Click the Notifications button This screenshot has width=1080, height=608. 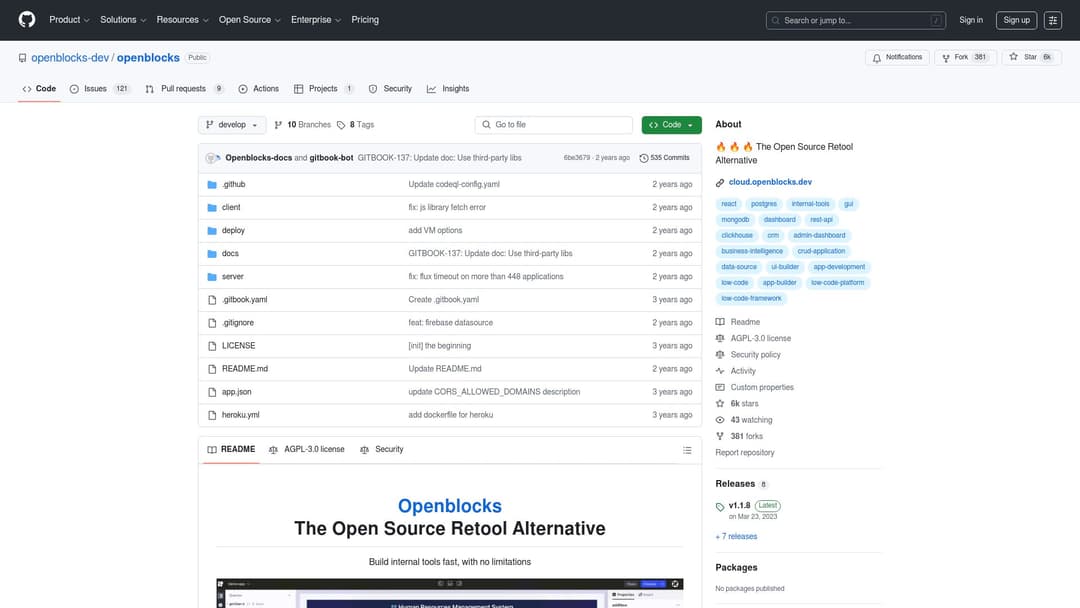[x=897, y=58]
